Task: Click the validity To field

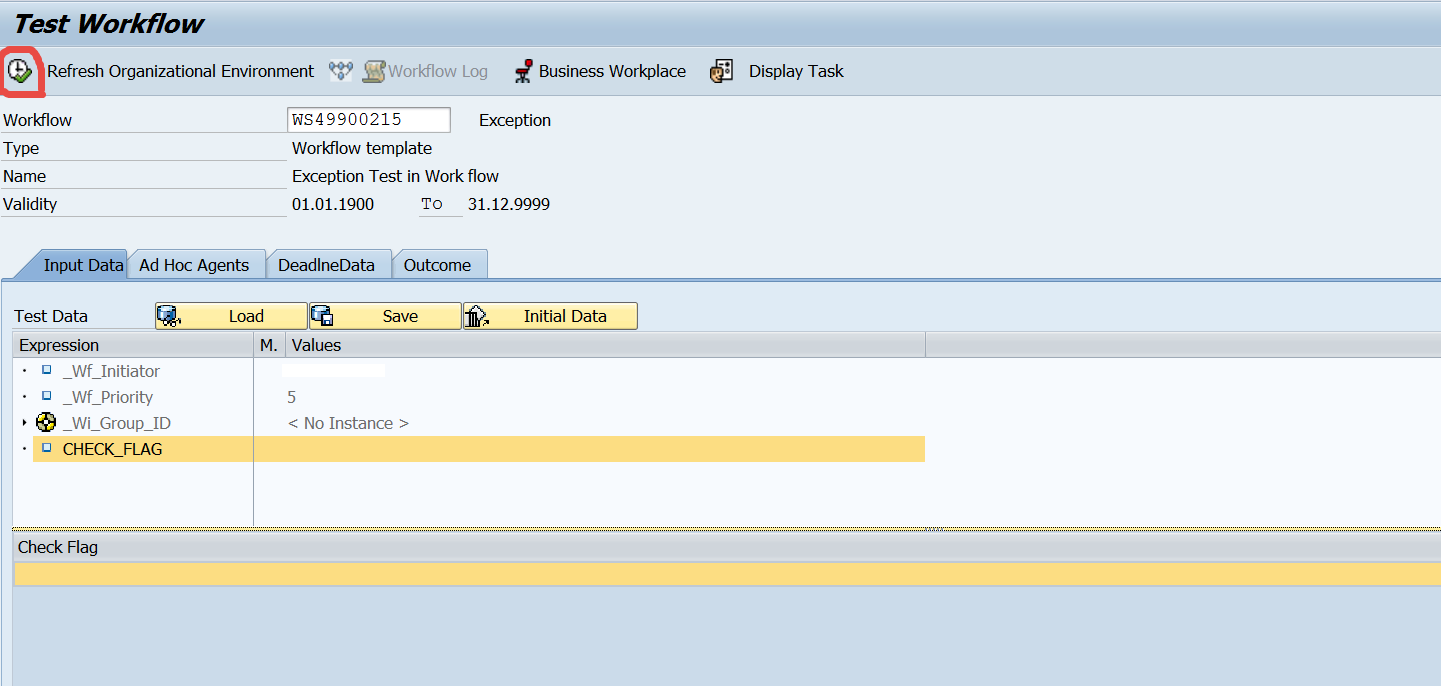Action: pyautogui.click(x=440, y=204)
